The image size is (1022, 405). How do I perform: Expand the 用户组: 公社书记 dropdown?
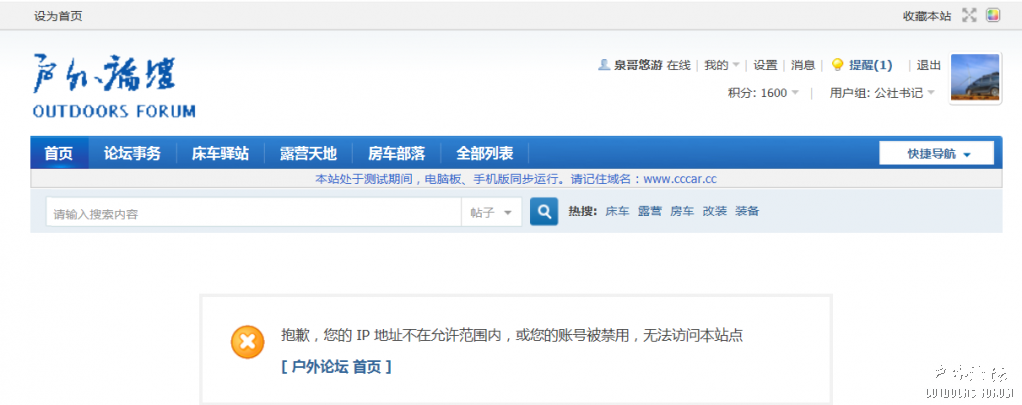point(882,93)
